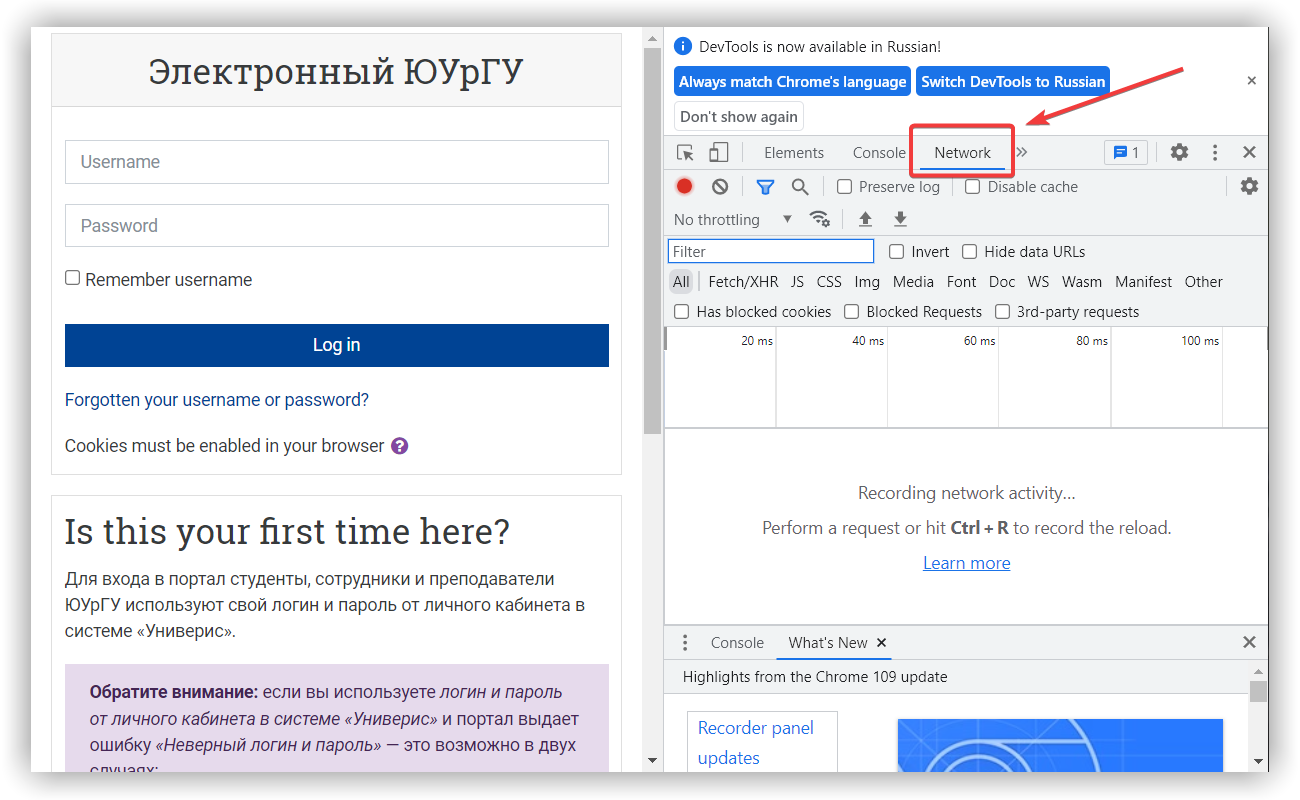Open the No throttling dropdown
Viewport: 1300px width, 800px height.
point(733,219)
